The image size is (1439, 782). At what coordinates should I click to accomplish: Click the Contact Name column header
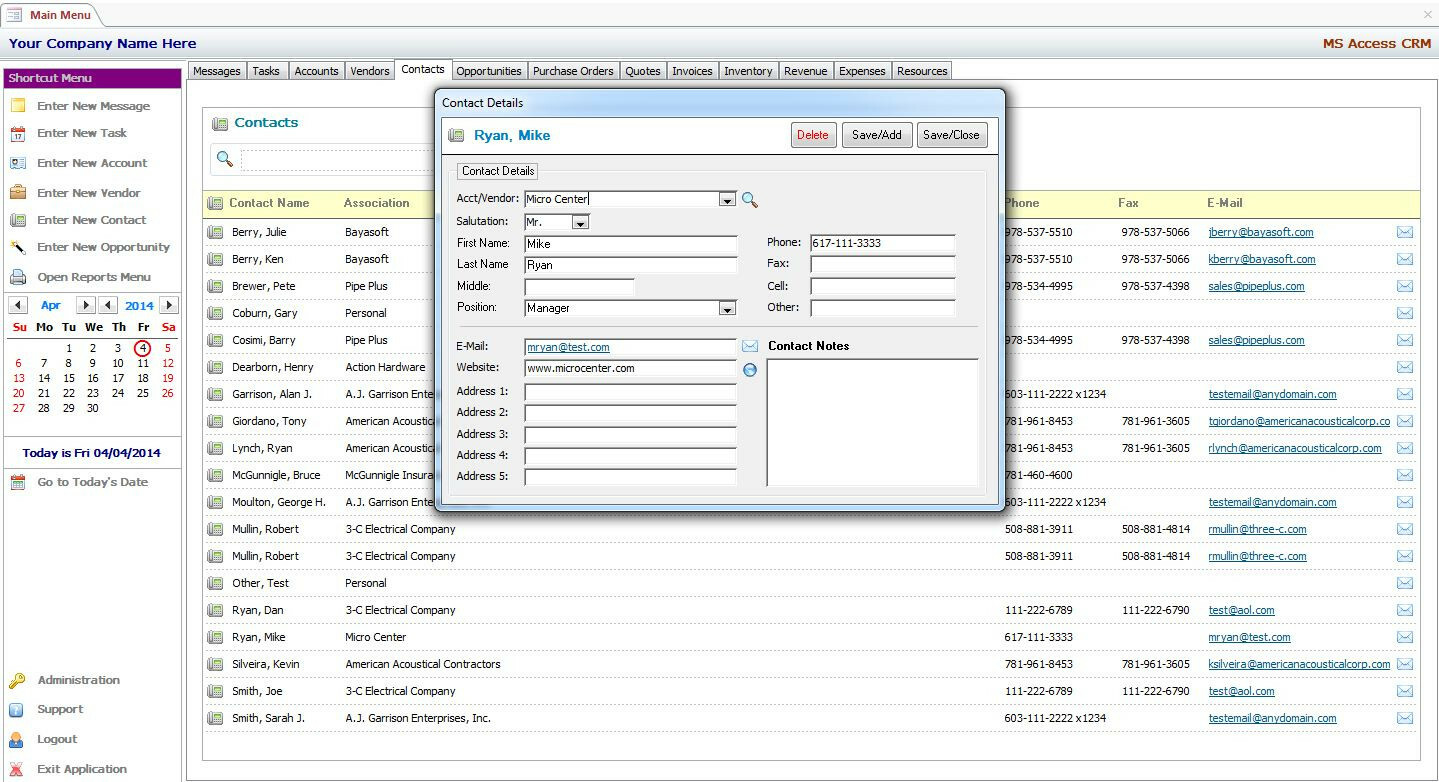click(x=269, y=203)
